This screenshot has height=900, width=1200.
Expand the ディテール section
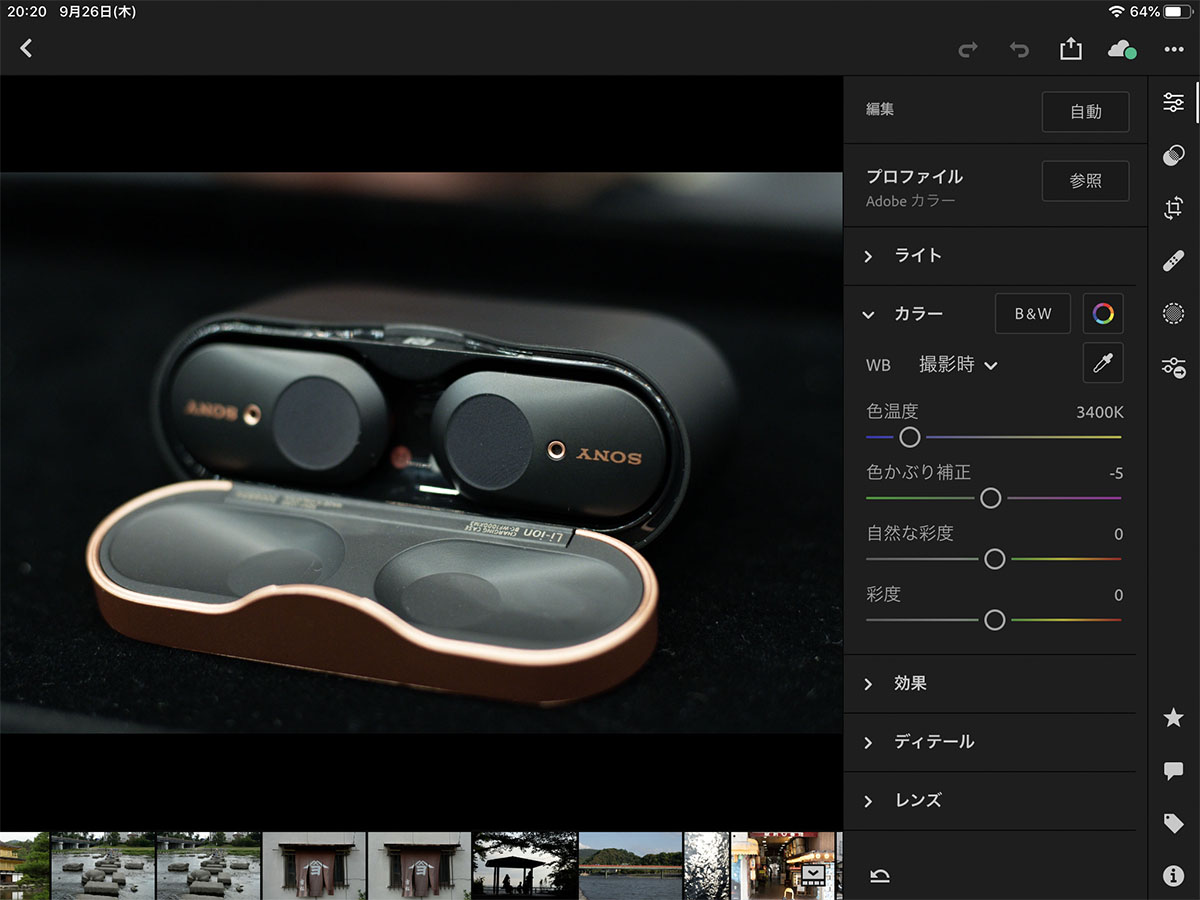tap(990, 742)
